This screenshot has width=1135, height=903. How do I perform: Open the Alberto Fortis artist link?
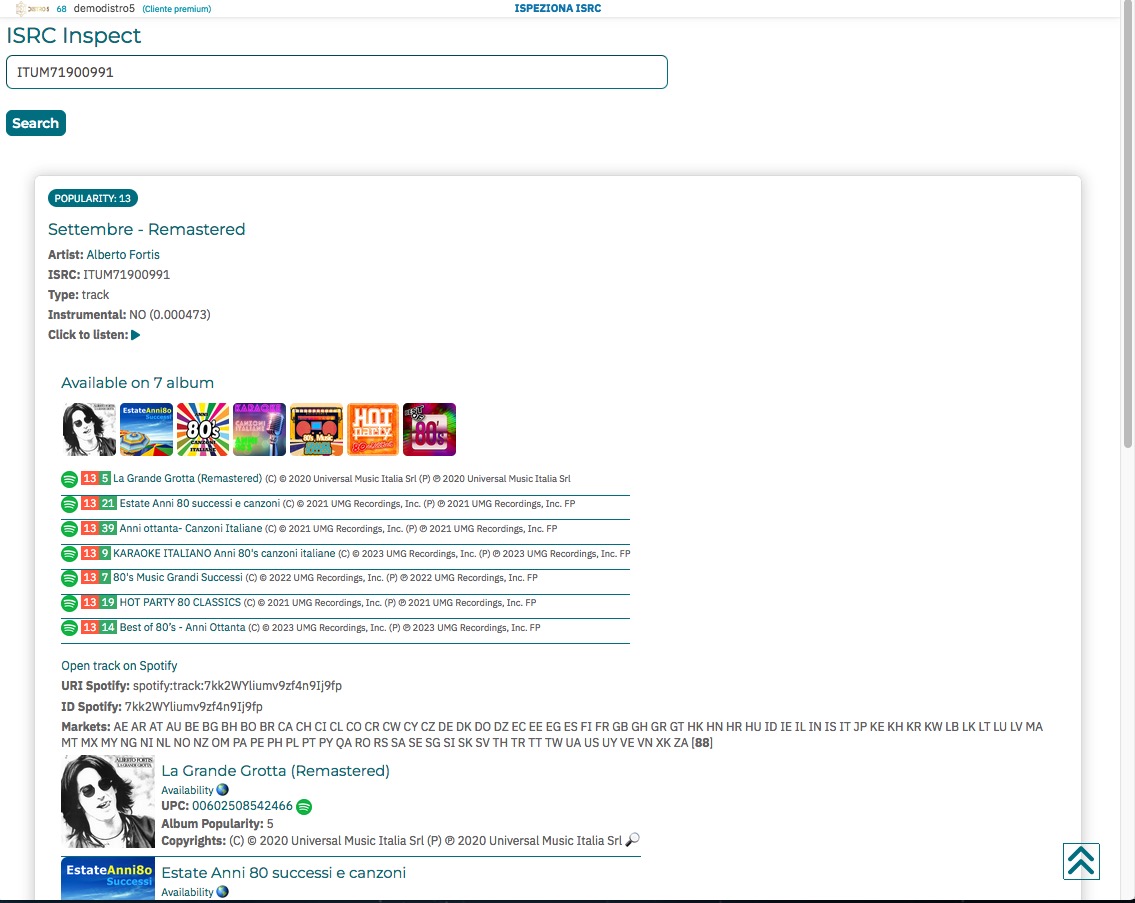tap(123, 255)
